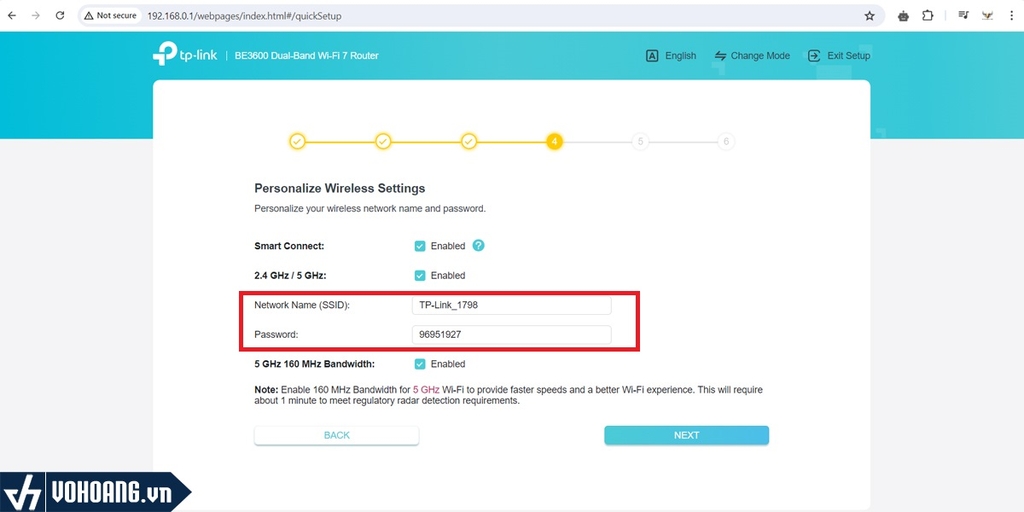
Task: Open the English language selector
Action: click(x=671, y=56)
